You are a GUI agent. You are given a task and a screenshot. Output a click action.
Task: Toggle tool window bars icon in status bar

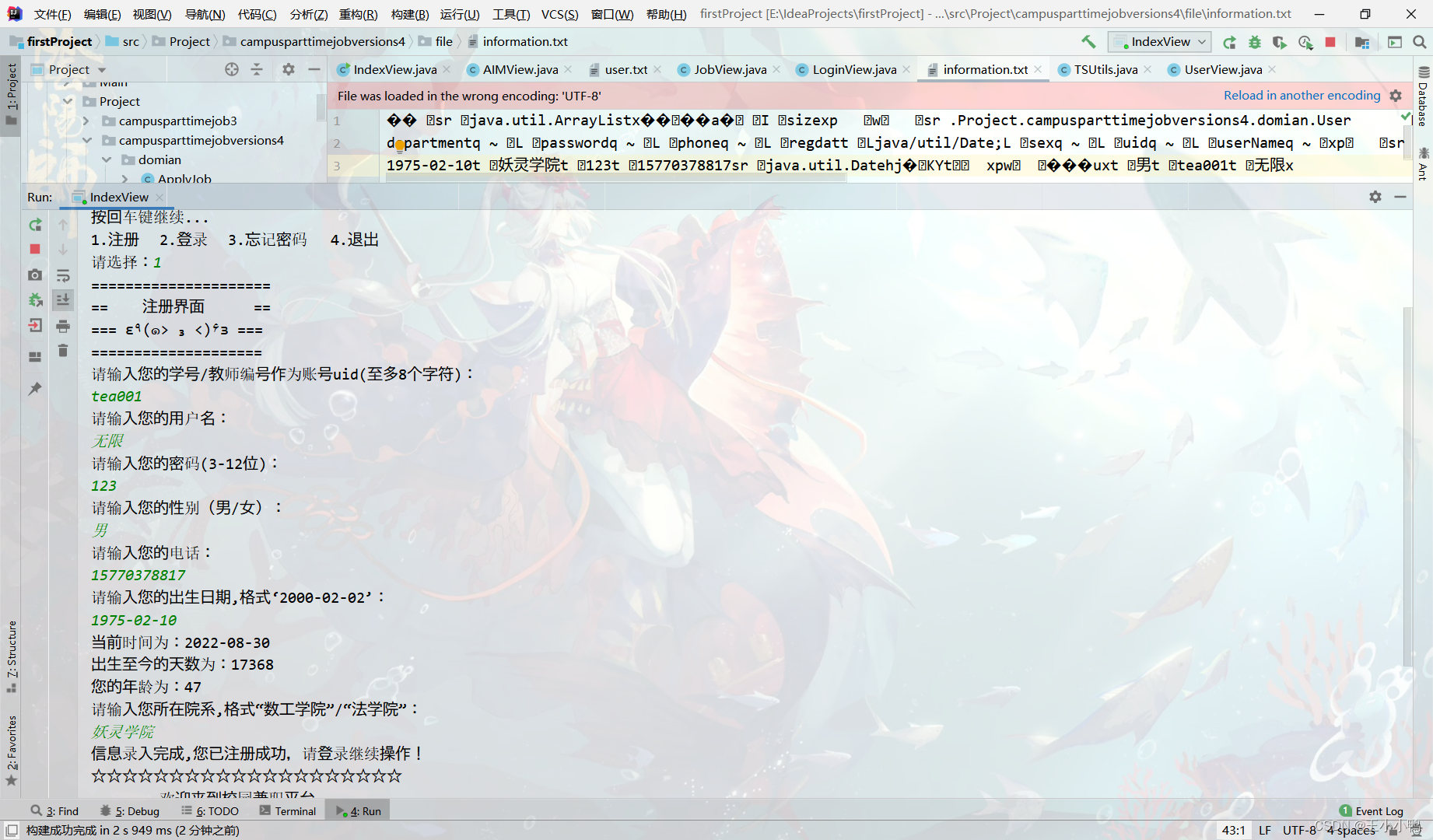point(12,830)
